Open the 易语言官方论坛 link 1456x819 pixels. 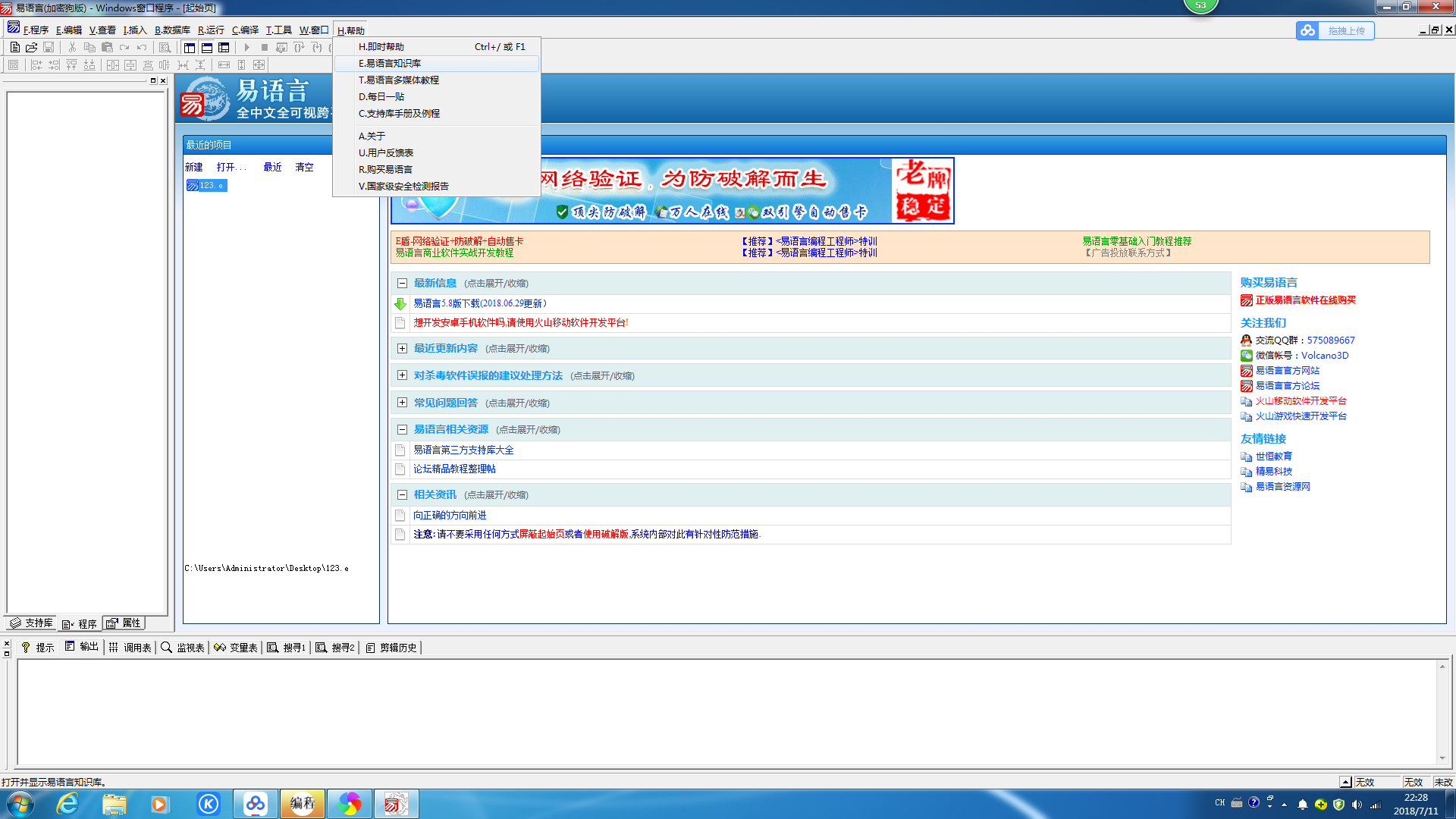point(1287,386)
